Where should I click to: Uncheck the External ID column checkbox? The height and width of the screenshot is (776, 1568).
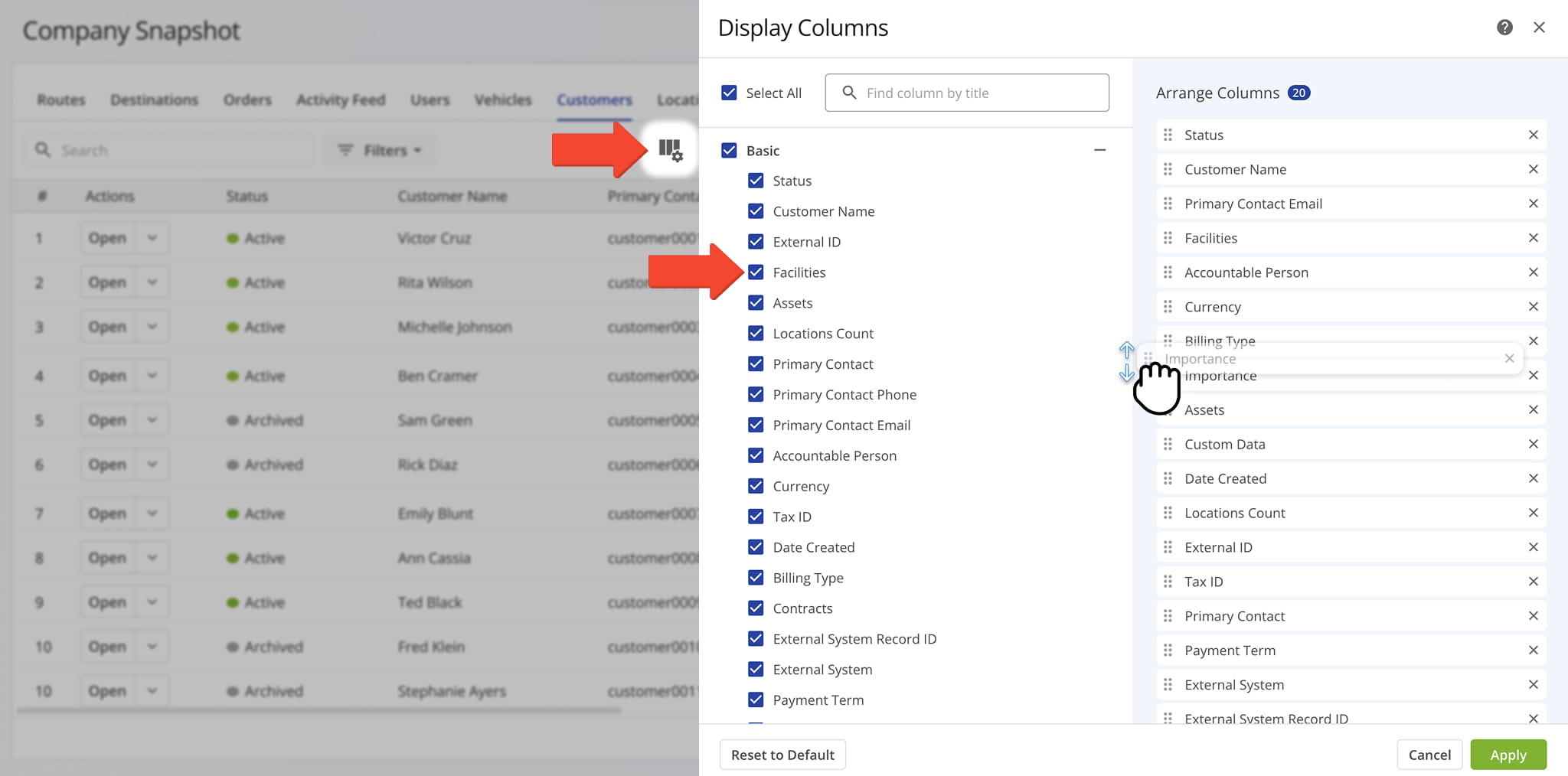[756, 242]
